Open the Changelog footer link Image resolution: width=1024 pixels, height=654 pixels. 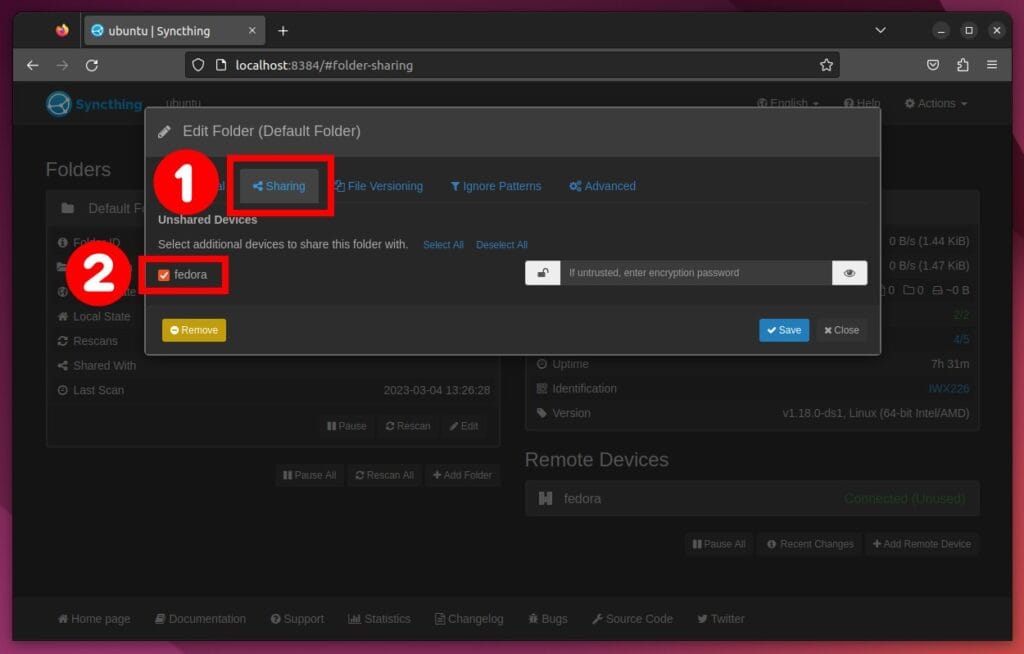point(469,619)
